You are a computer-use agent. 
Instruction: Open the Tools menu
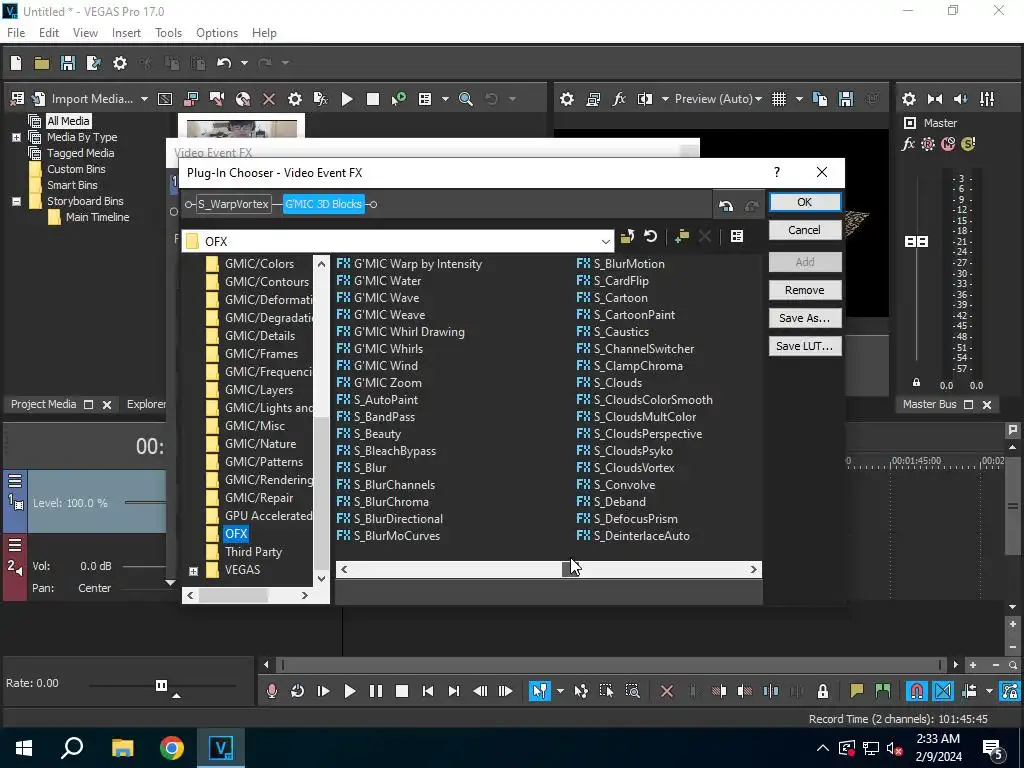pyautogui.click(x=168, y=33)
